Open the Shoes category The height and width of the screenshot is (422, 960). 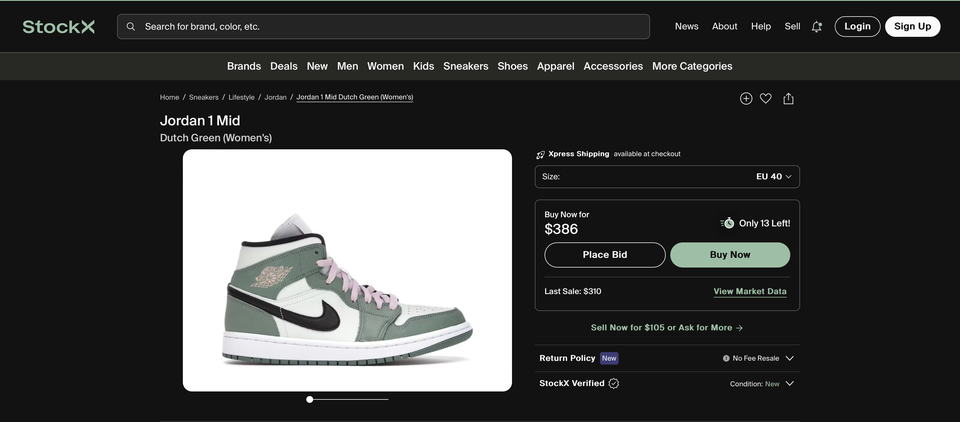point(512,66)
